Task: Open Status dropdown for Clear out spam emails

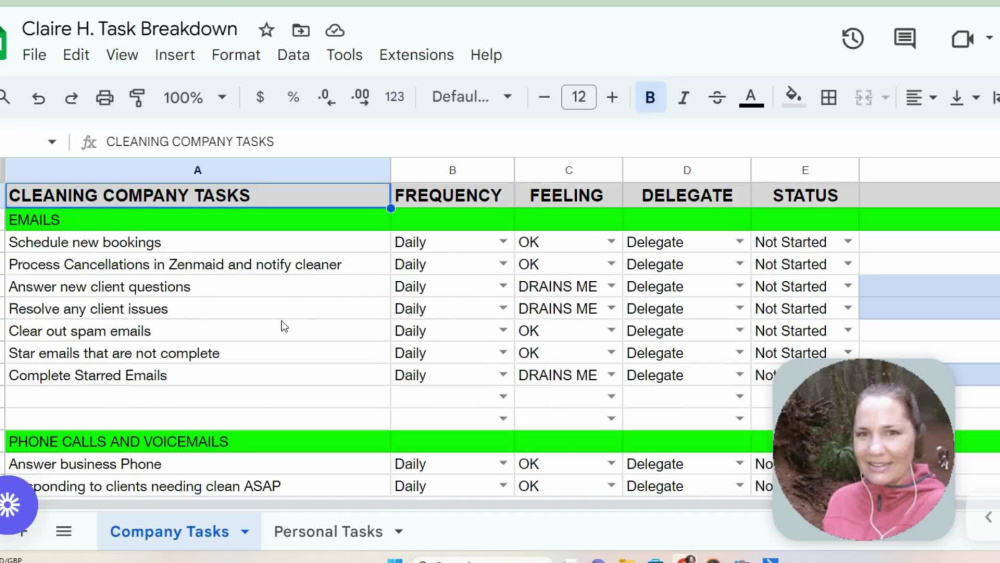Action: coord(848,330)
